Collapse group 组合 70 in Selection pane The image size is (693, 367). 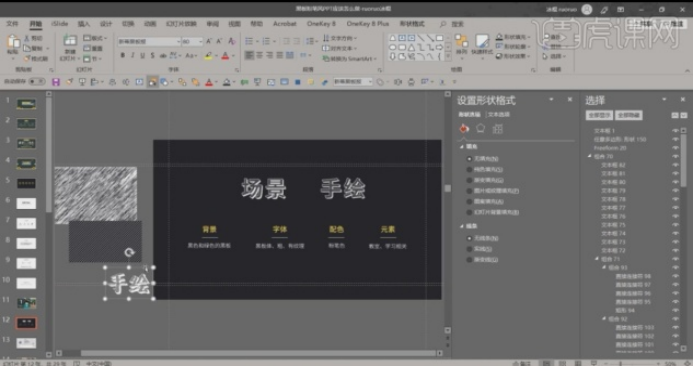point(590,156)
